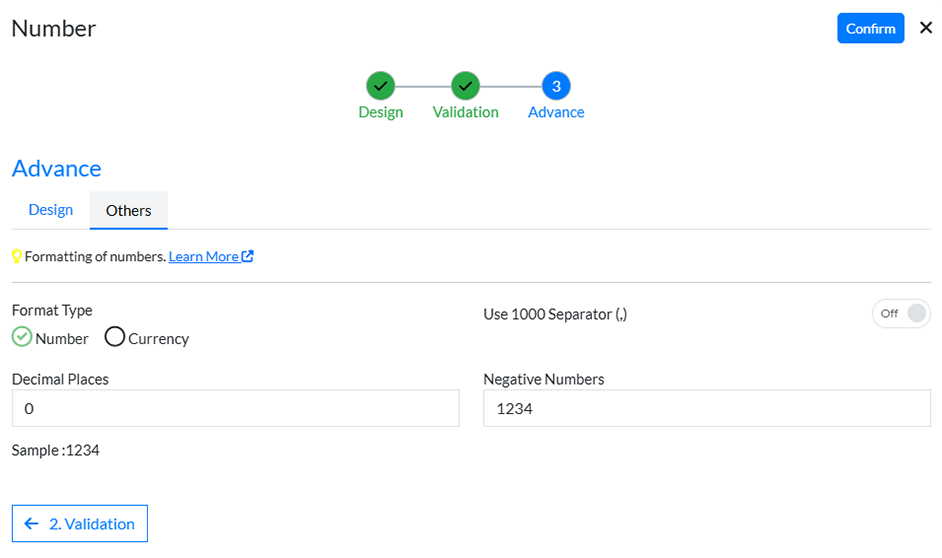Click the external link icon beside Learn More
This screenshot has width=942, height=558.
coord(248,257)
